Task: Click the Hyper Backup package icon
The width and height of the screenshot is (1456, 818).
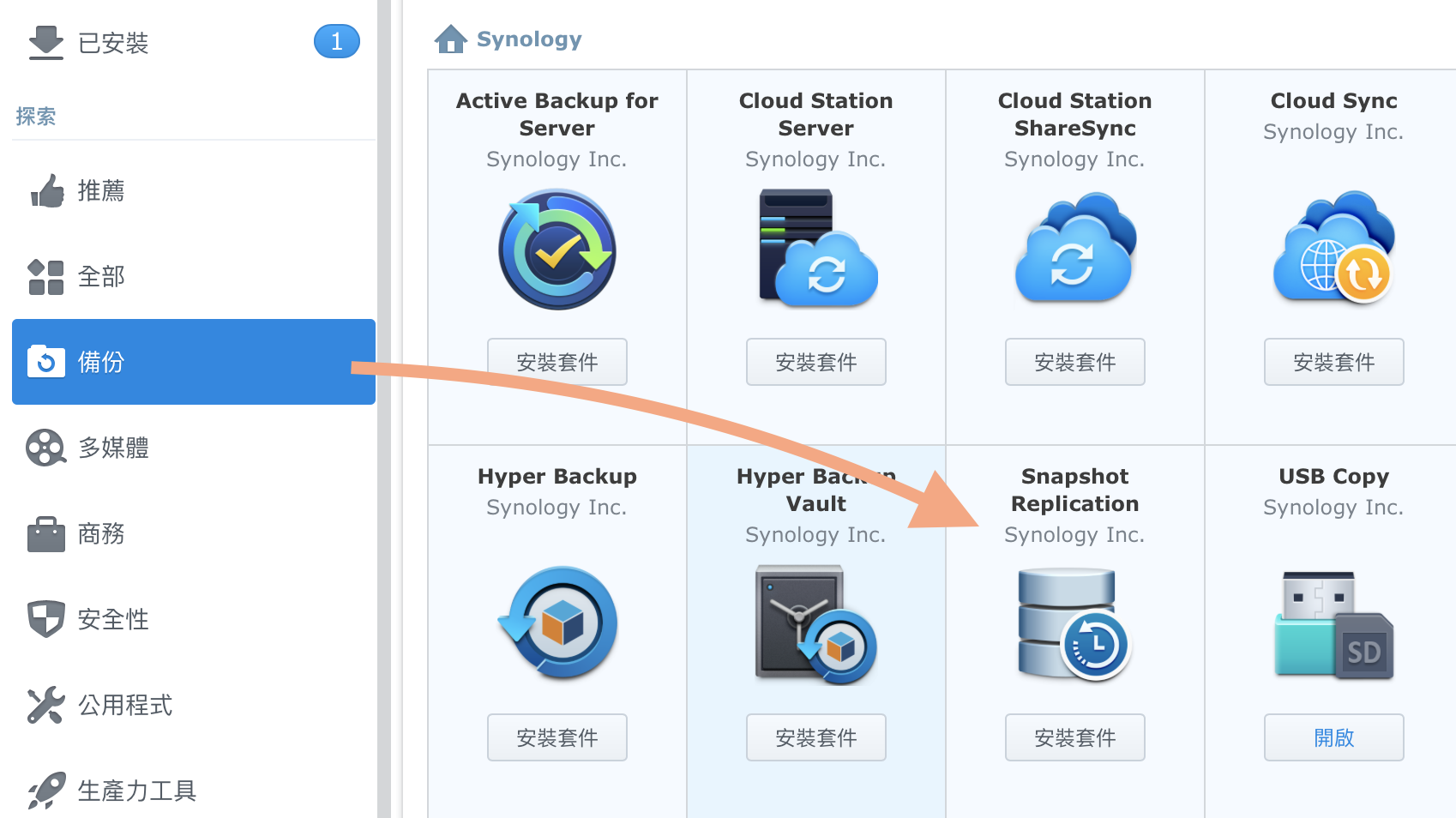Action: (x=557, y=623)
